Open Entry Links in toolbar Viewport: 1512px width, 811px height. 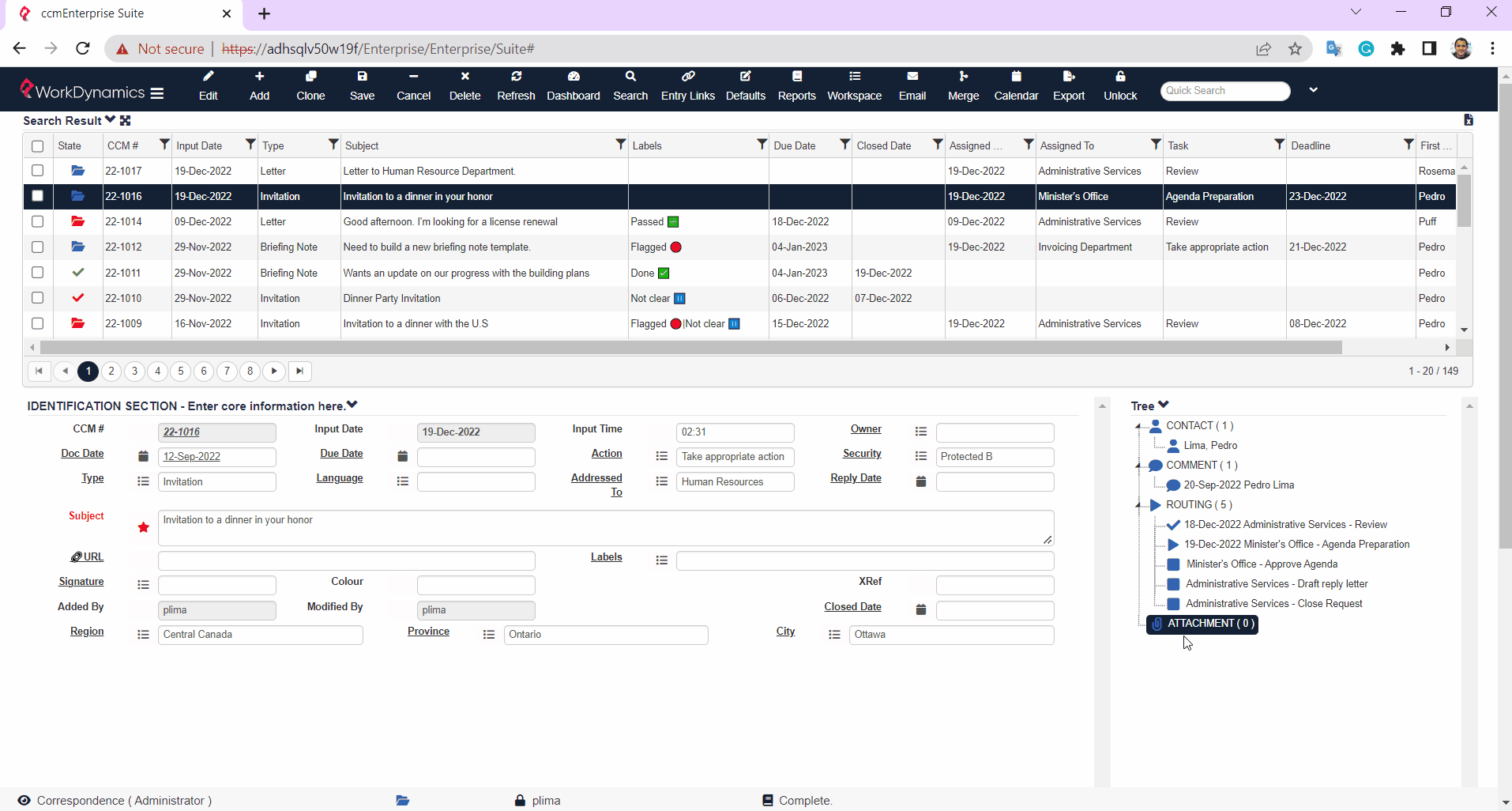[688, 86]
